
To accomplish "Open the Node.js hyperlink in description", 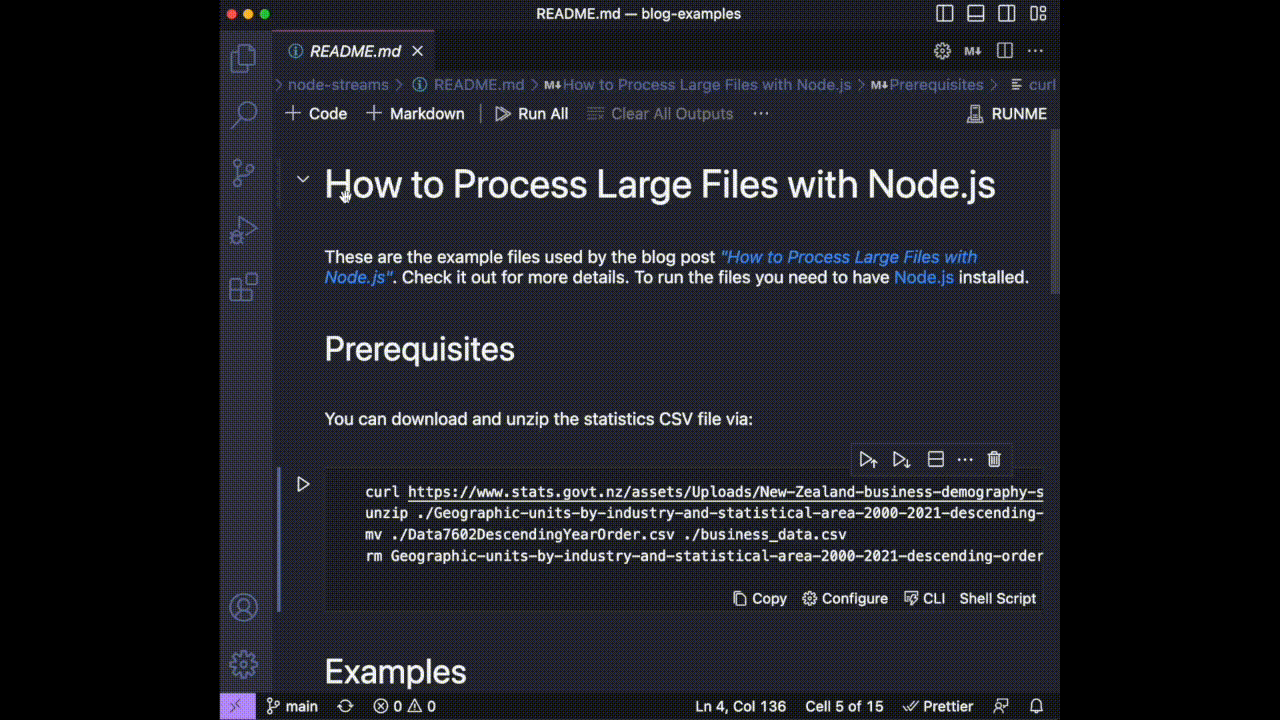I will (x=923, y=277).
